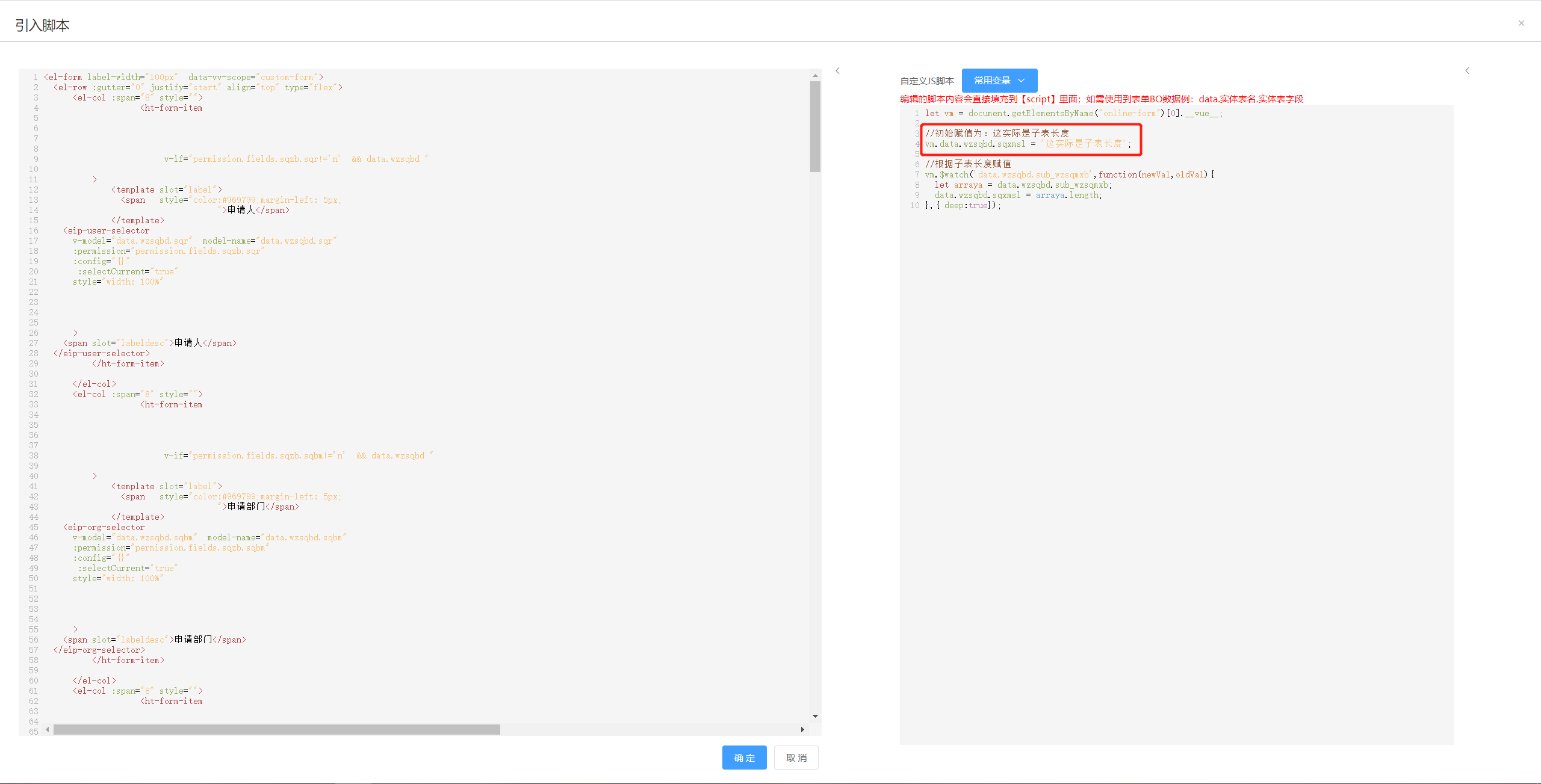
Task: Collapse the HTML template editor panel chevron
Action: pyautogui.click(x=837, y=71)
